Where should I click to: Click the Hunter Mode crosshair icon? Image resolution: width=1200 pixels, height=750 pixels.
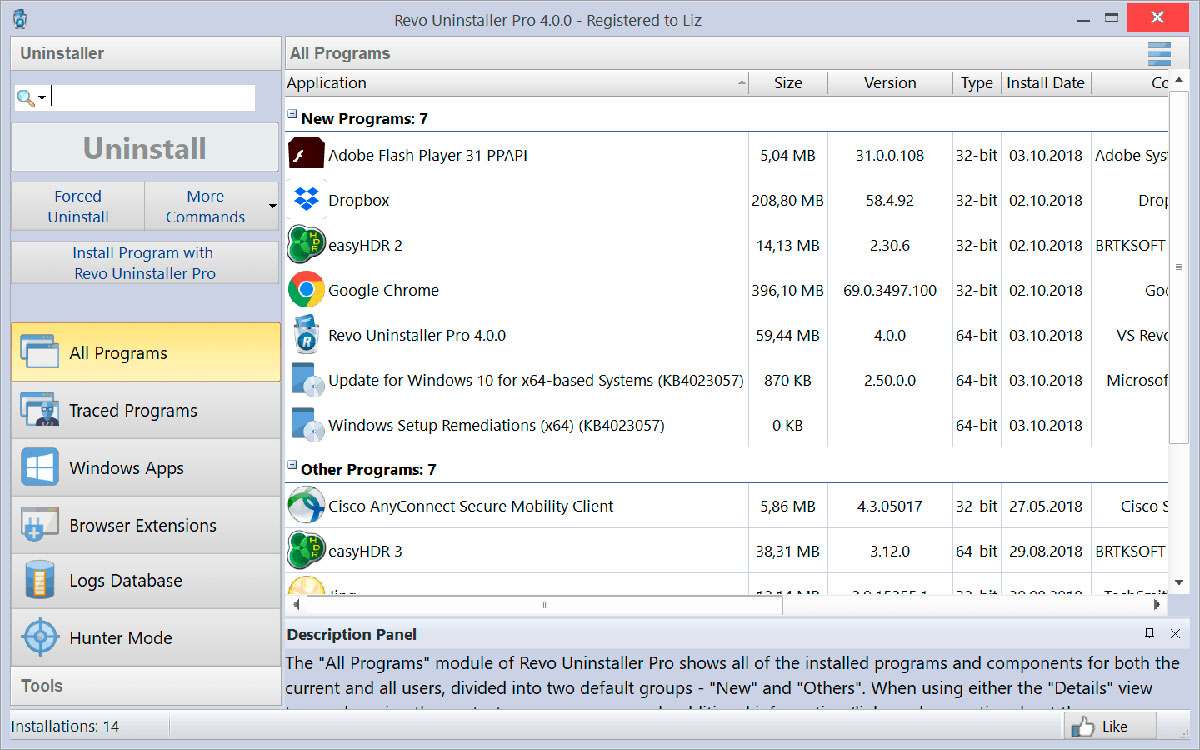(39, 638)
